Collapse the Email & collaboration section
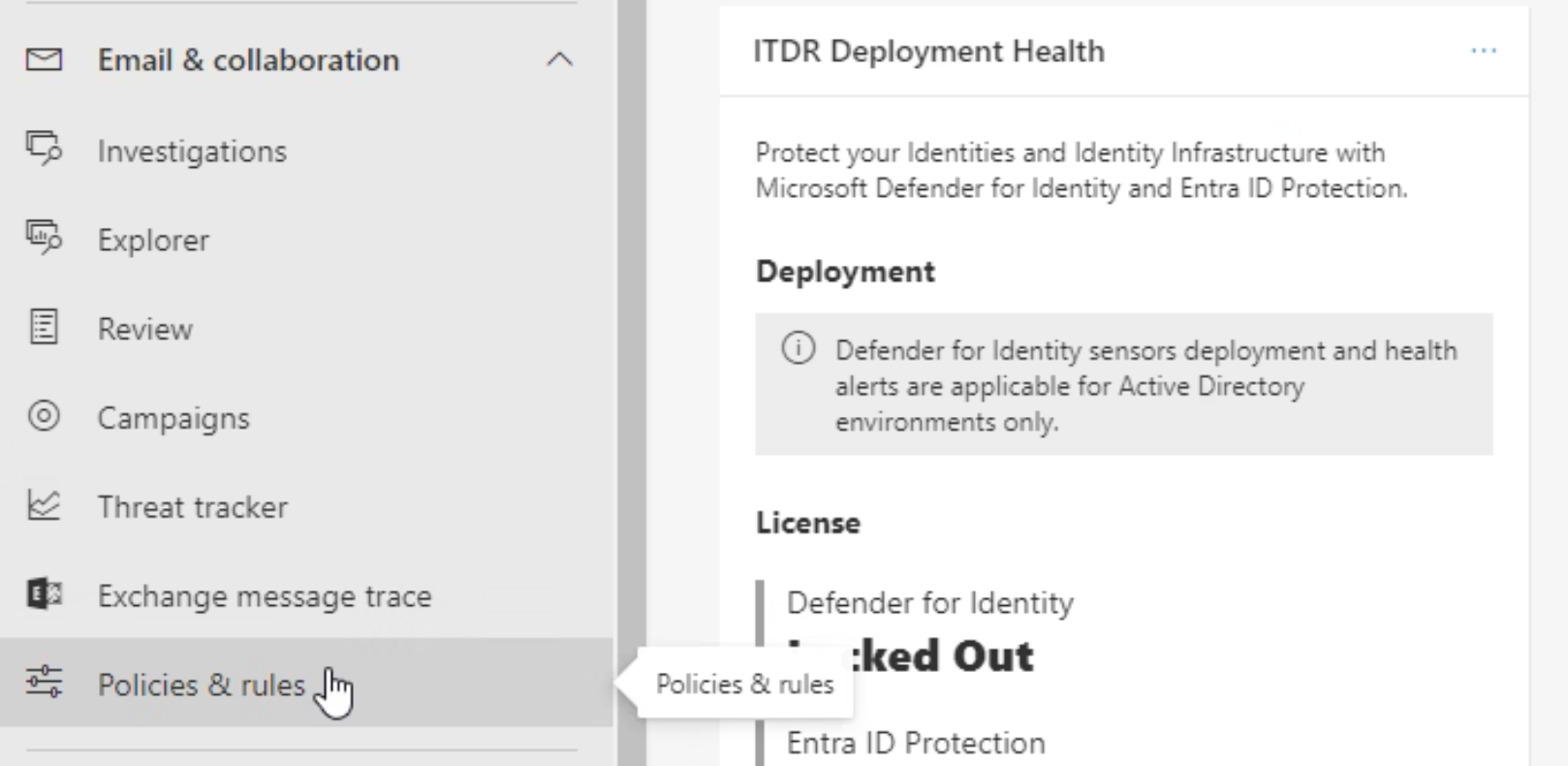Screen dimensions: 1568x766 559,60
